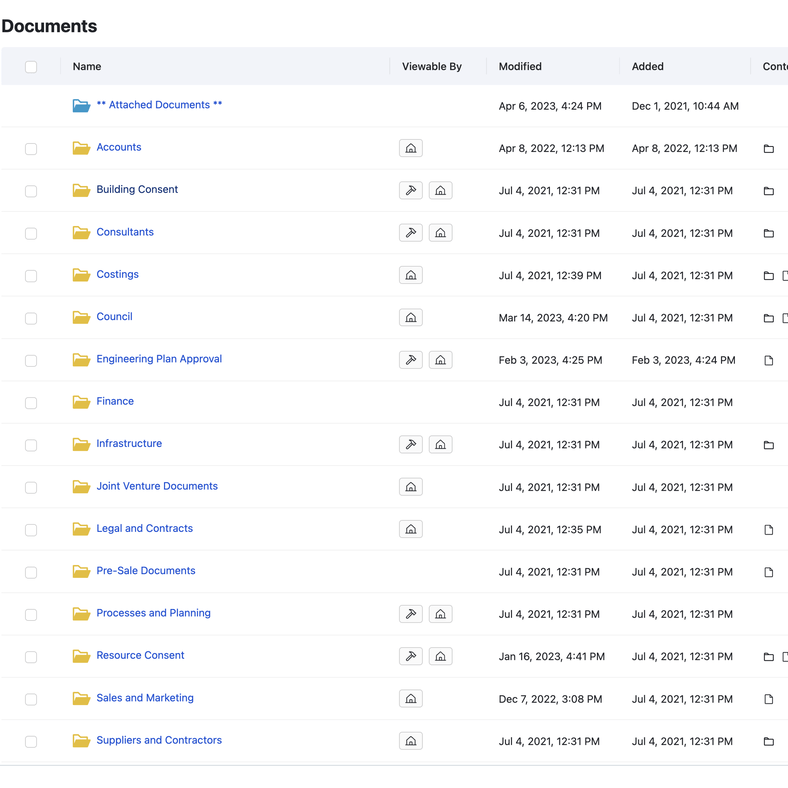This screenshot has width=788, height=788.
Task: Click the folder contents icon in Infrastructure row
Action: pos(768,445)
